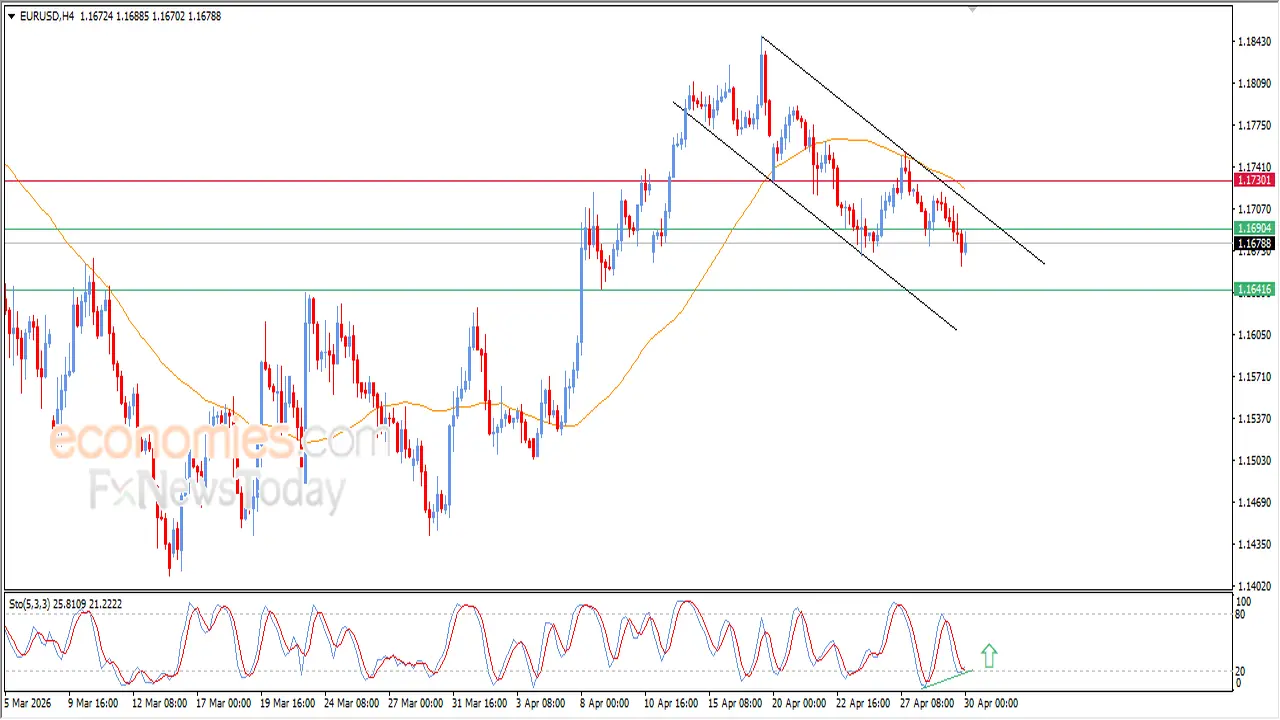
Task: Select the green 1.16416 price label
Action: [x=1254, y=290]
